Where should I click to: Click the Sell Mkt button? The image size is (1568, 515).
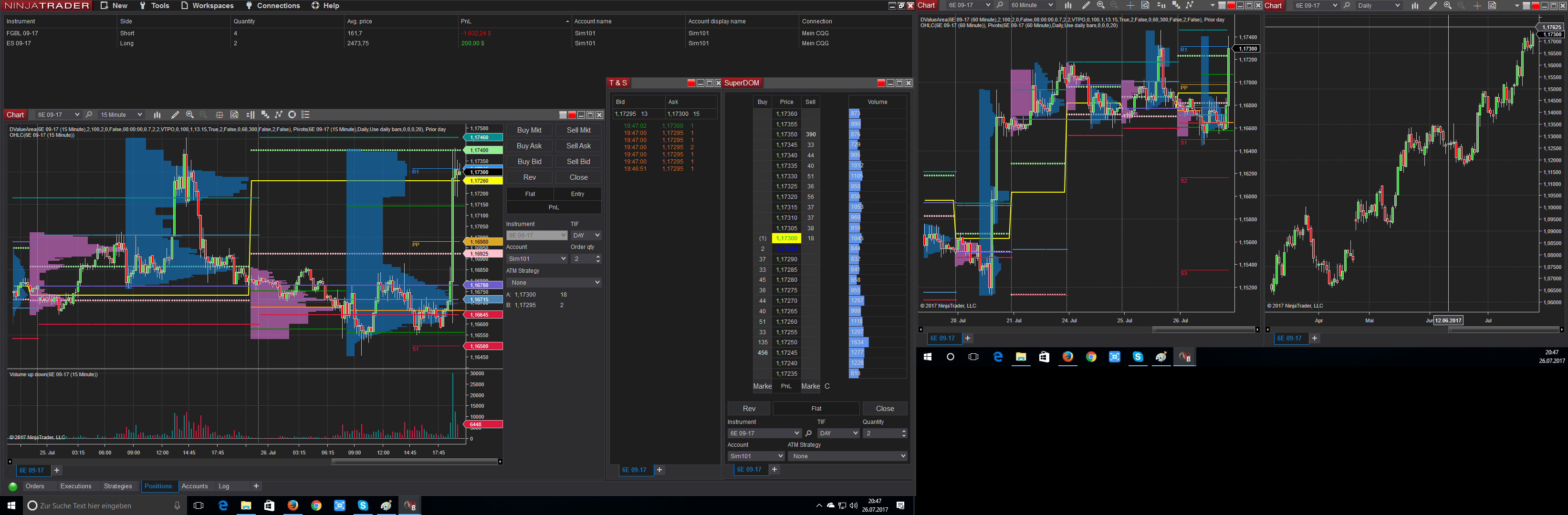click(x=578, y=130)
